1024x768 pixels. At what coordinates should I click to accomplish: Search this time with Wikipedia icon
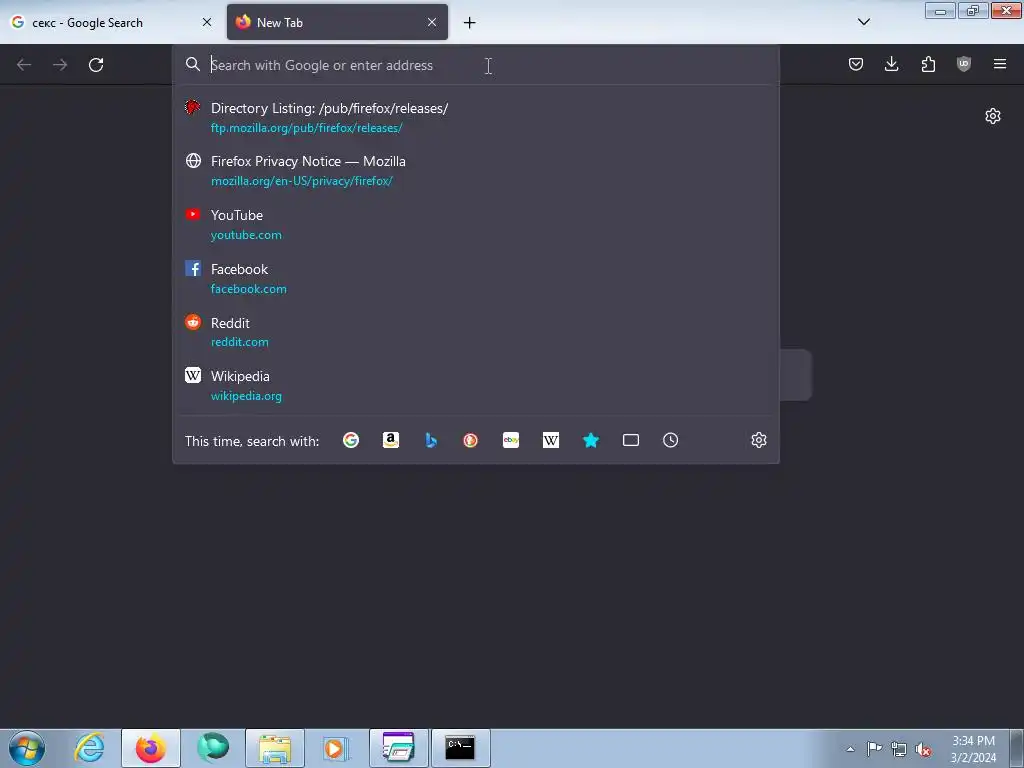[x=551, y=440]
